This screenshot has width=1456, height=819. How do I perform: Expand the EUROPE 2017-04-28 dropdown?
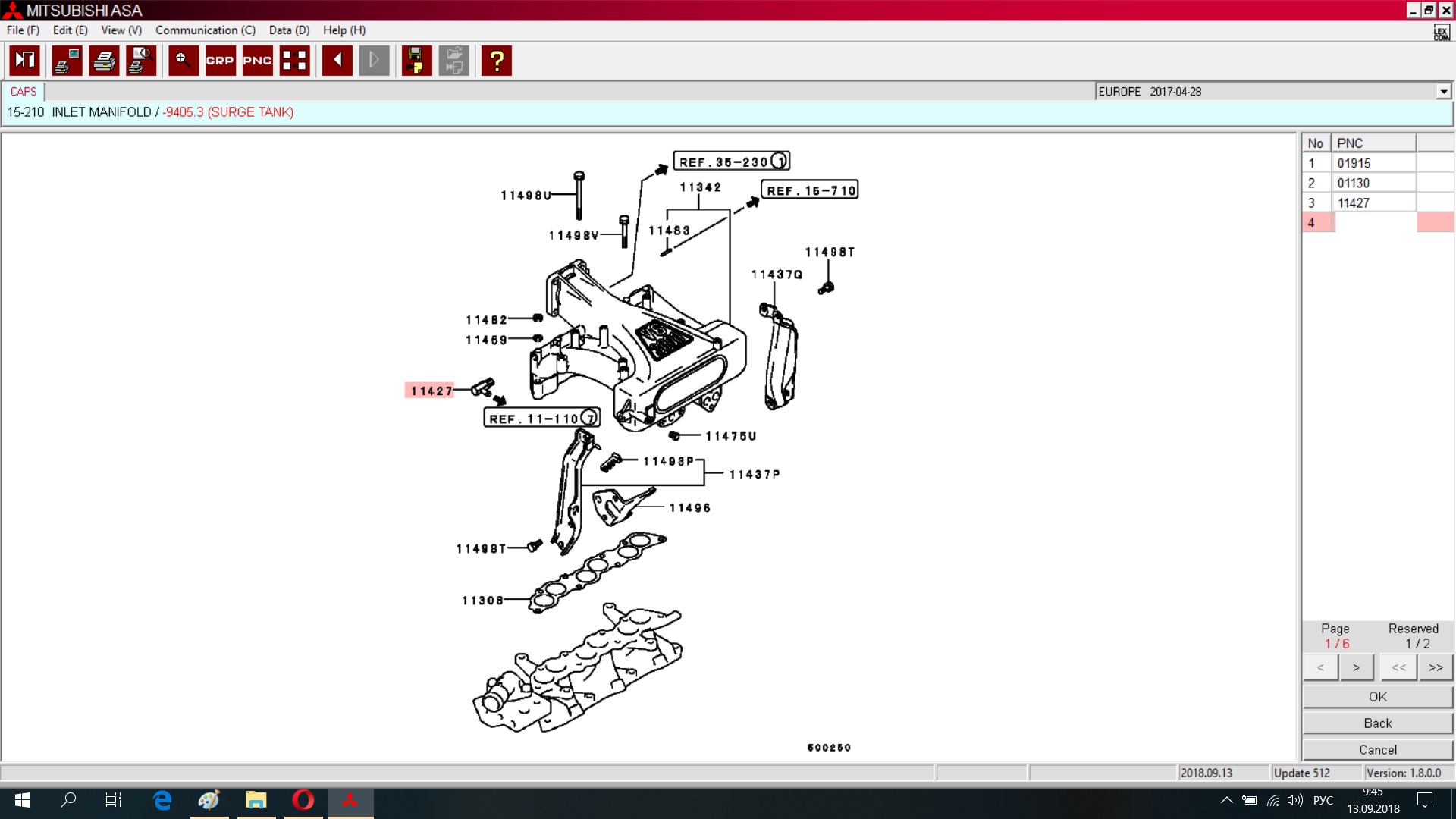pyautogui.click(x=1443, y=92)
